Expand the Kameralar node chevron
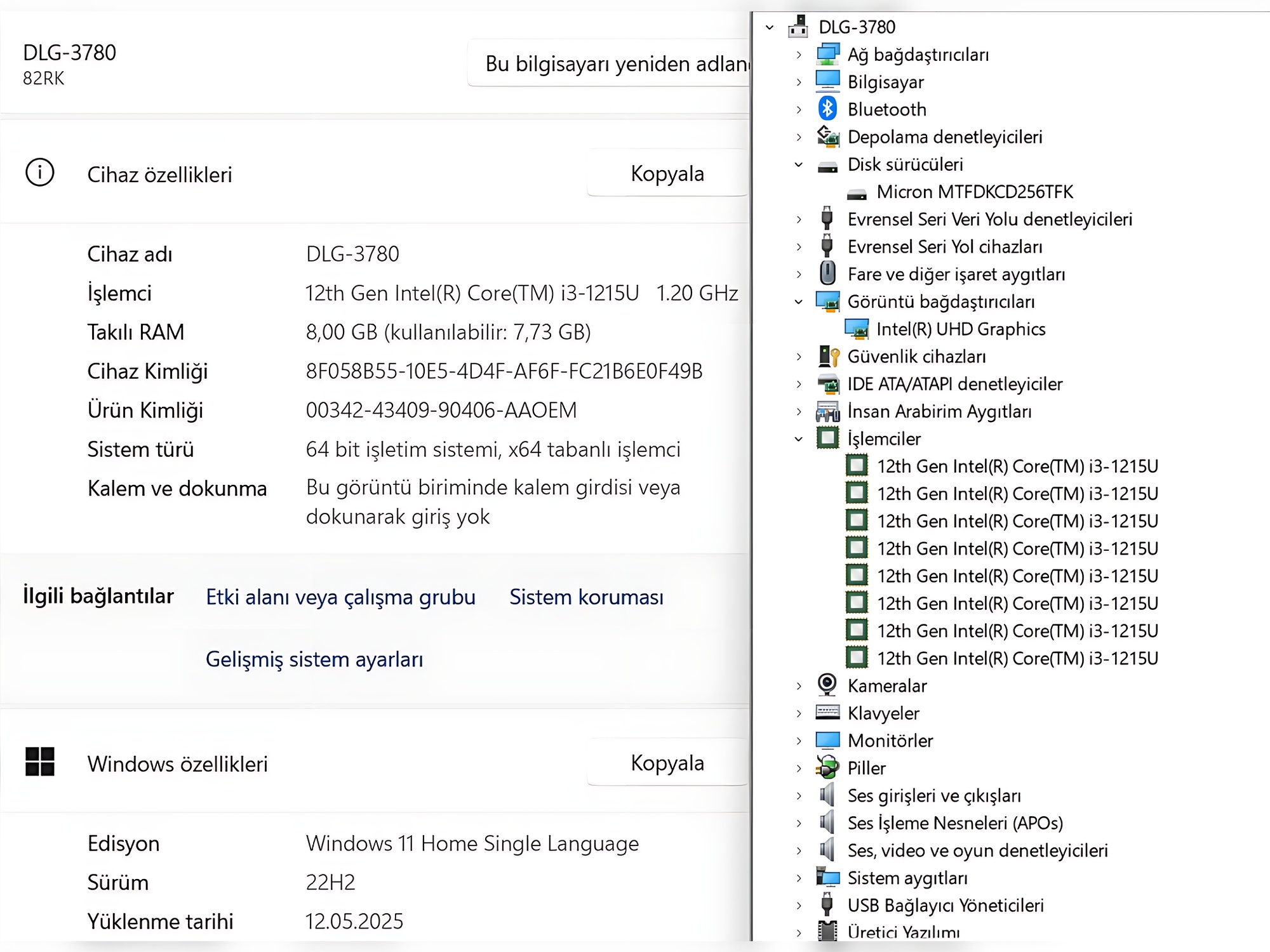 799,685
